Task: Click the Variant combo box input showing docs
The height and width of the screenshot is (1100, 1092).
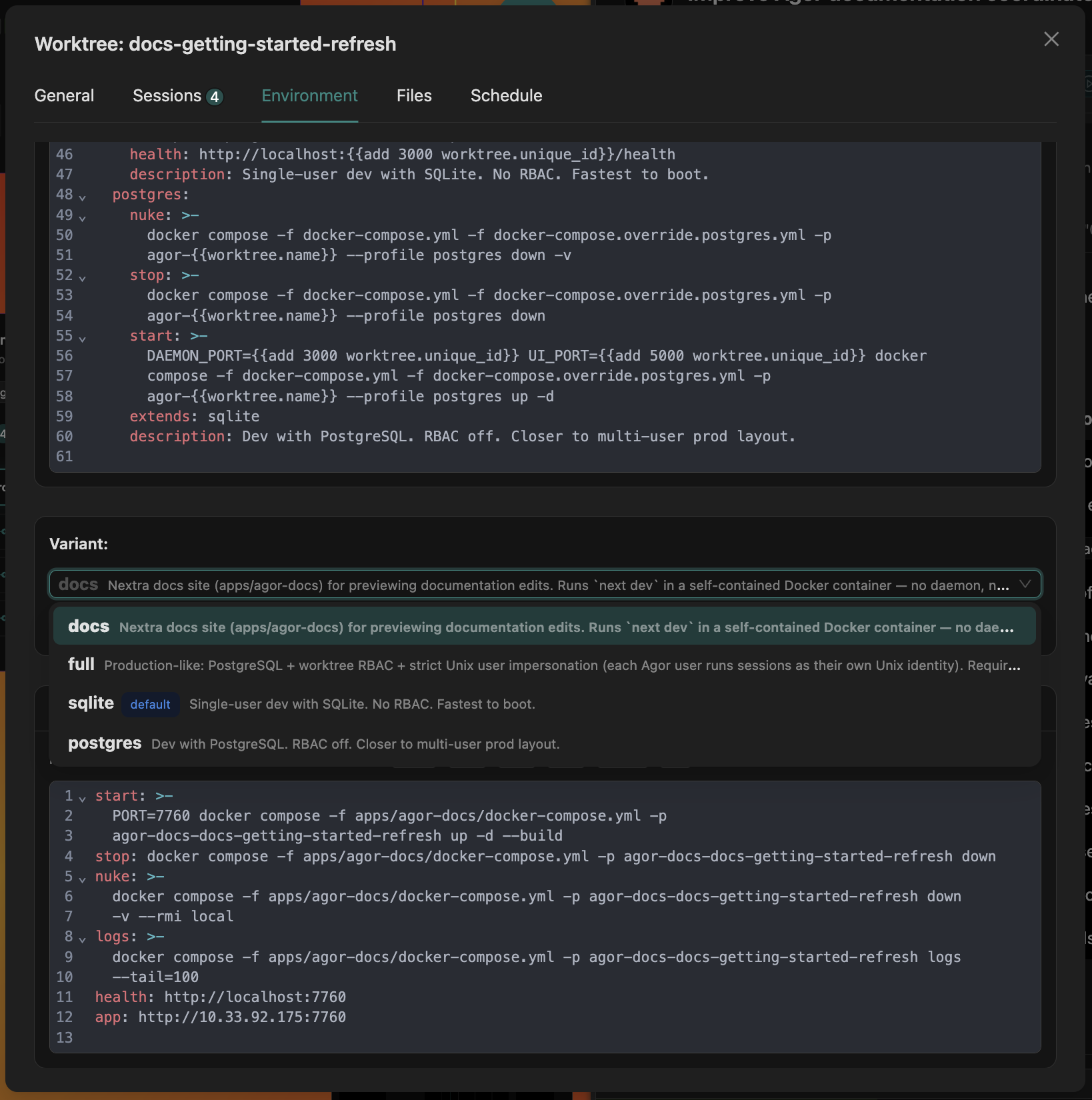Action: (545, 585)
